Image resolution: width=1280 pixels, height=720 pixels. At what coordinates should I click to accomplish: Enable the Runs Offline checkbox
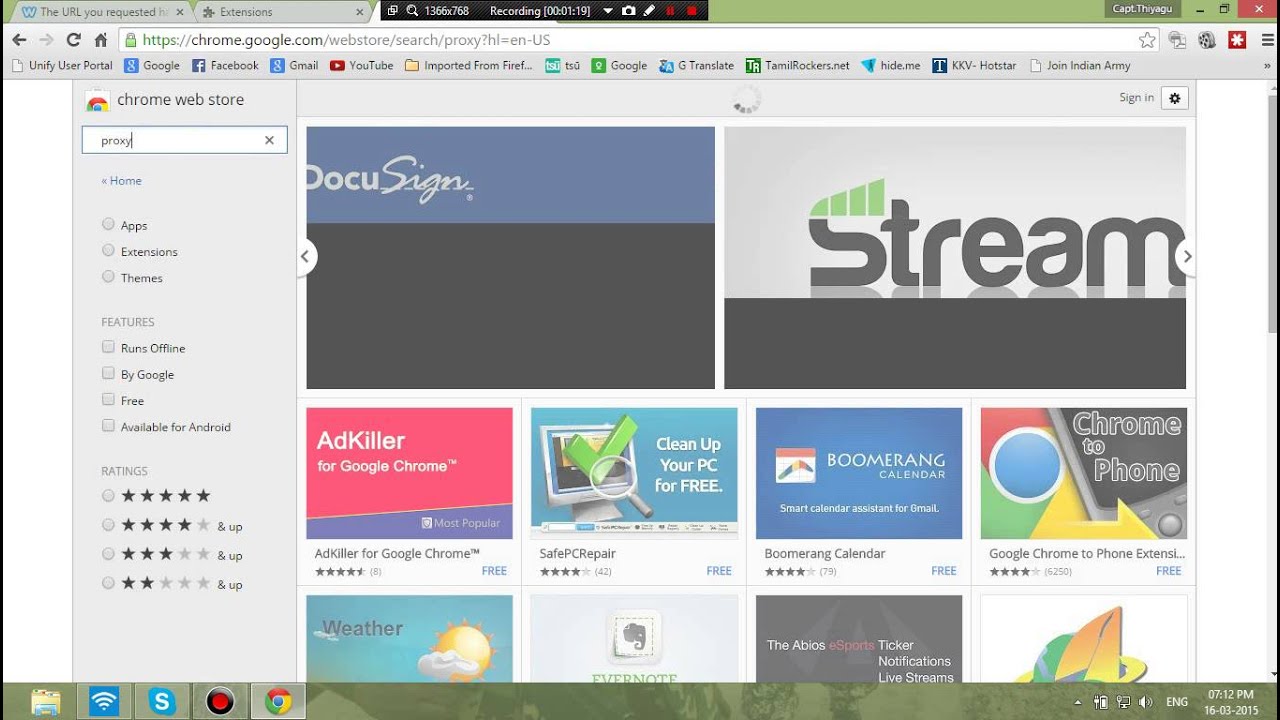[x=108, y=347]
